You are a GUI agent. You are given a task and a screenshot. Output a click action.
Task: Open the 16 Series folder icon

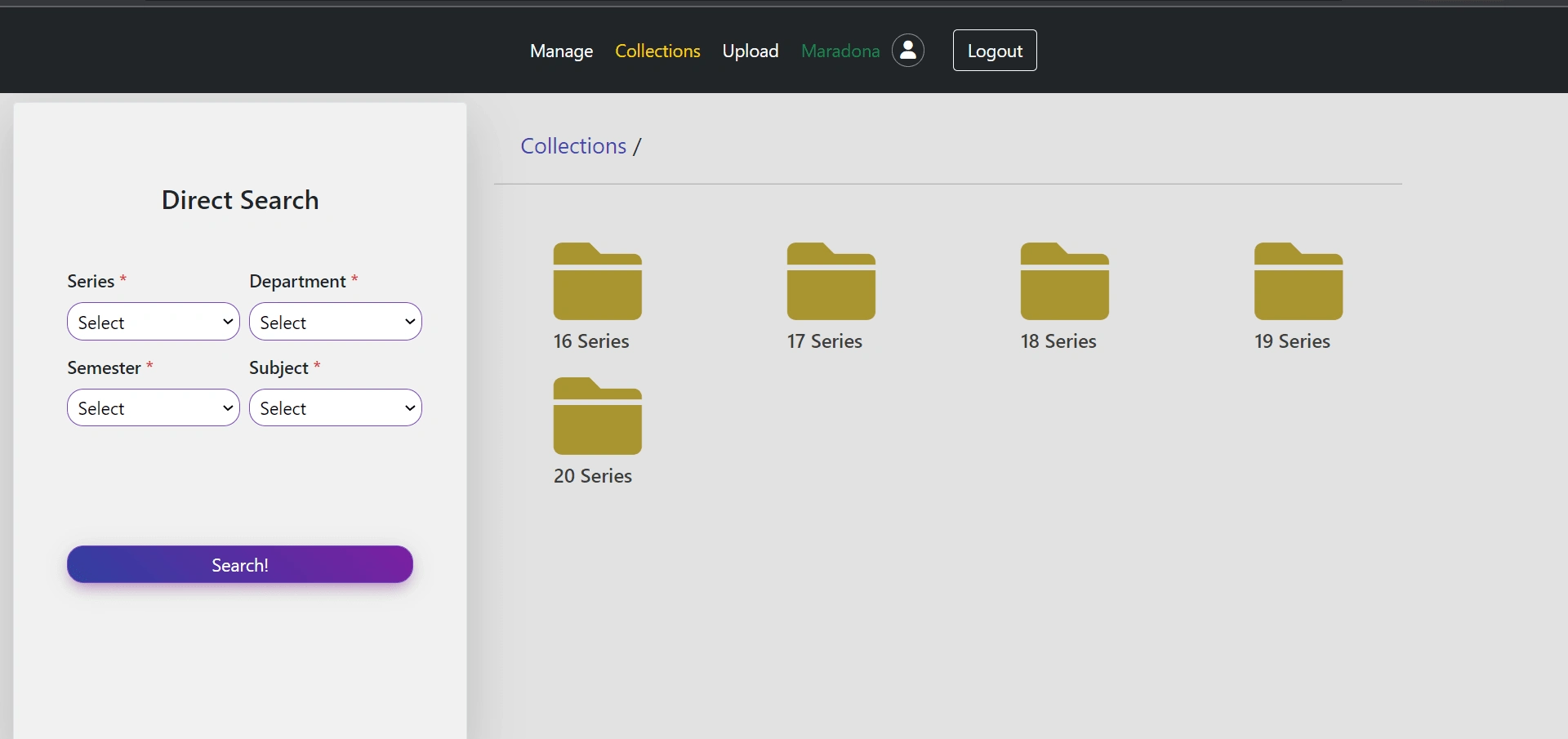[597, 282]
